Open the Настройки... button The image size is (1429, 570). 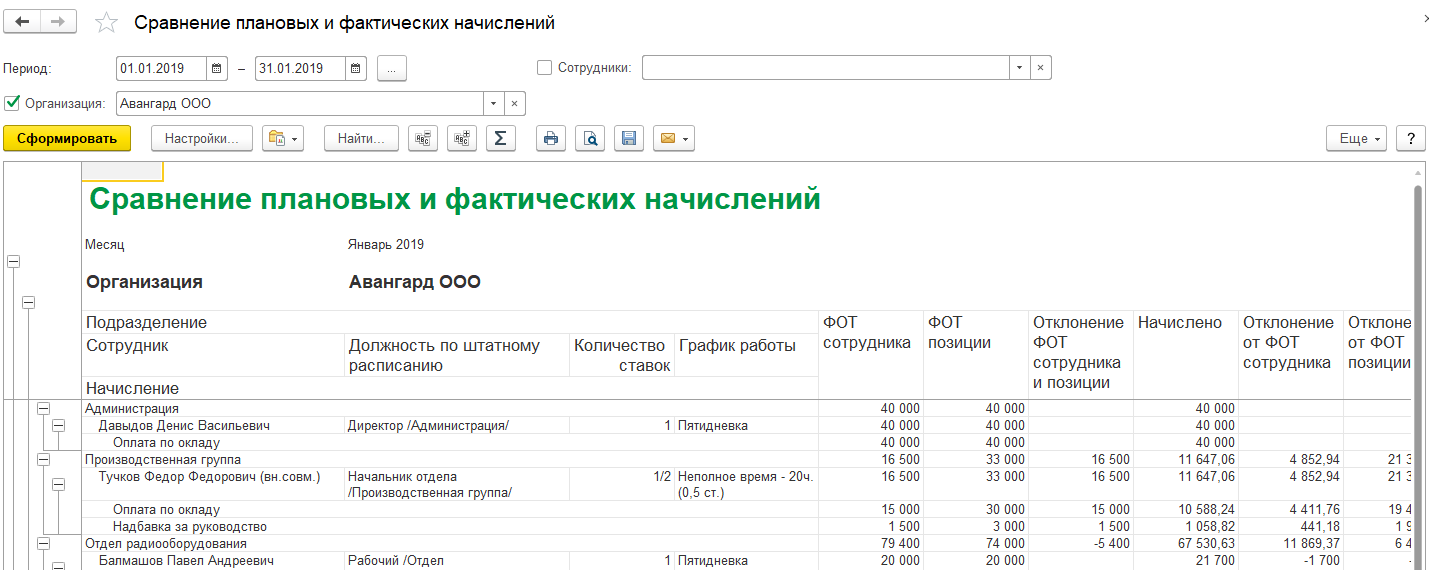click(x=202, y=139)
